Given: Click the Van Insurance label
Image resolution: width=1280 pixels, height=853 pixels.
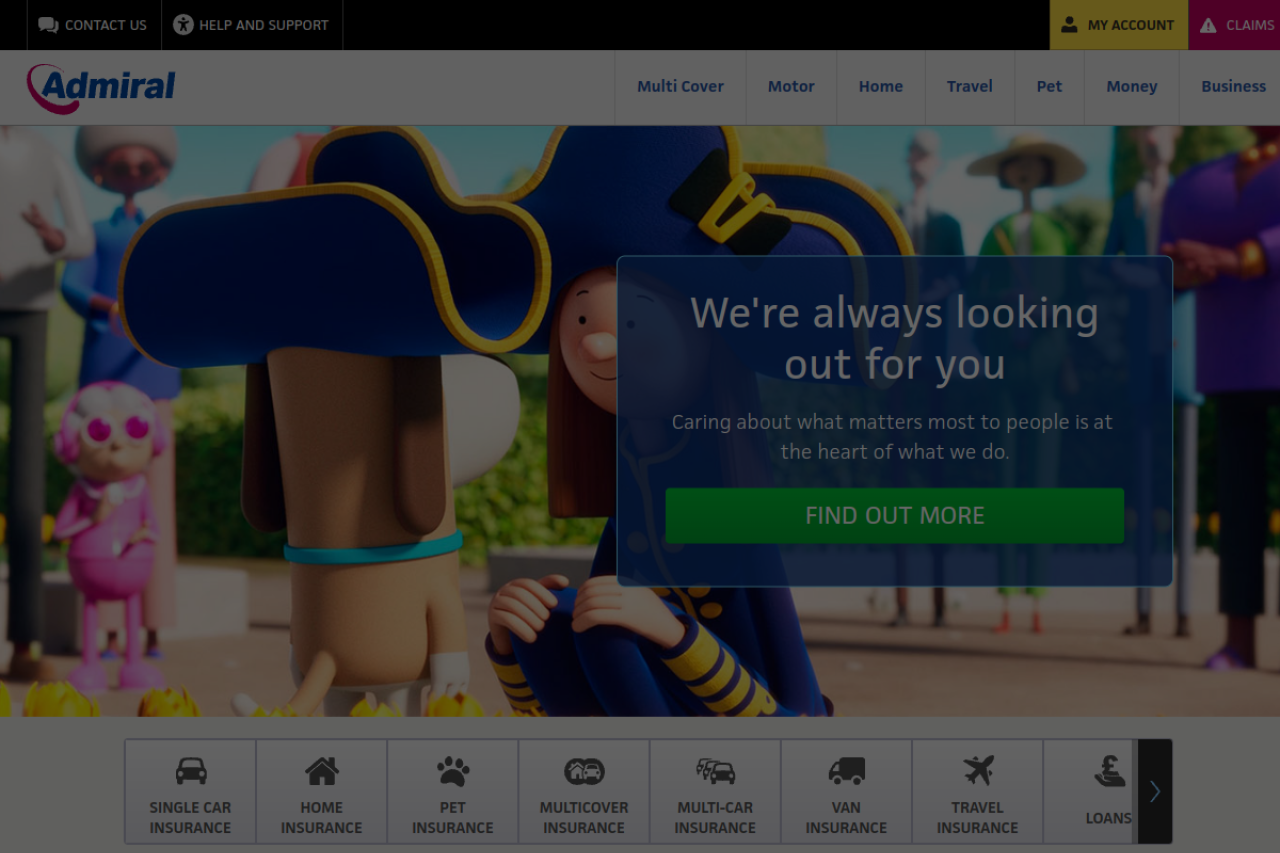Looking at the screenshot, I should pyautogui.click(x=846, y=817).
